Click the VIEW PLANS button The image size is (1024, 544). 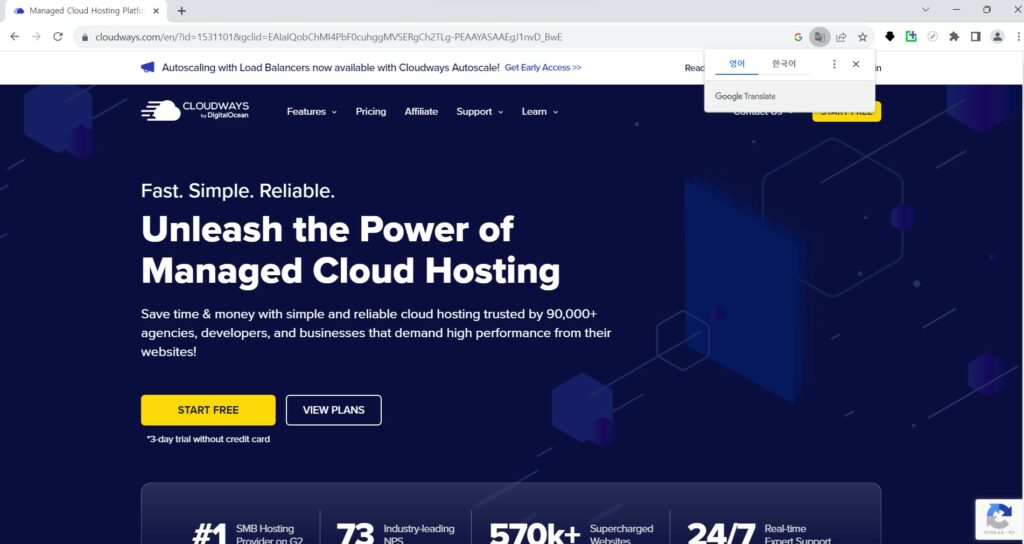point(334,410)
